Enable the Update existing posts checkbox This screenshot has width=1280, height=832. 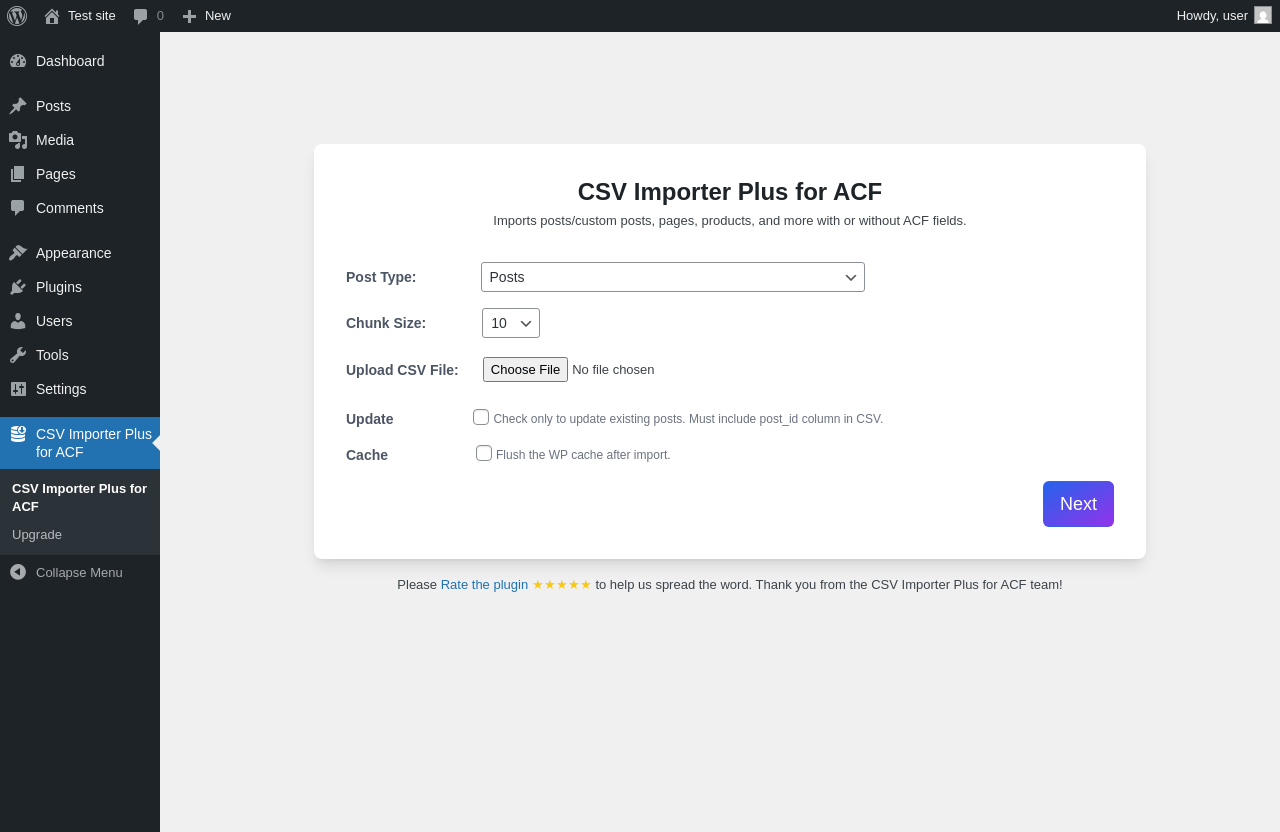[481, 417]
